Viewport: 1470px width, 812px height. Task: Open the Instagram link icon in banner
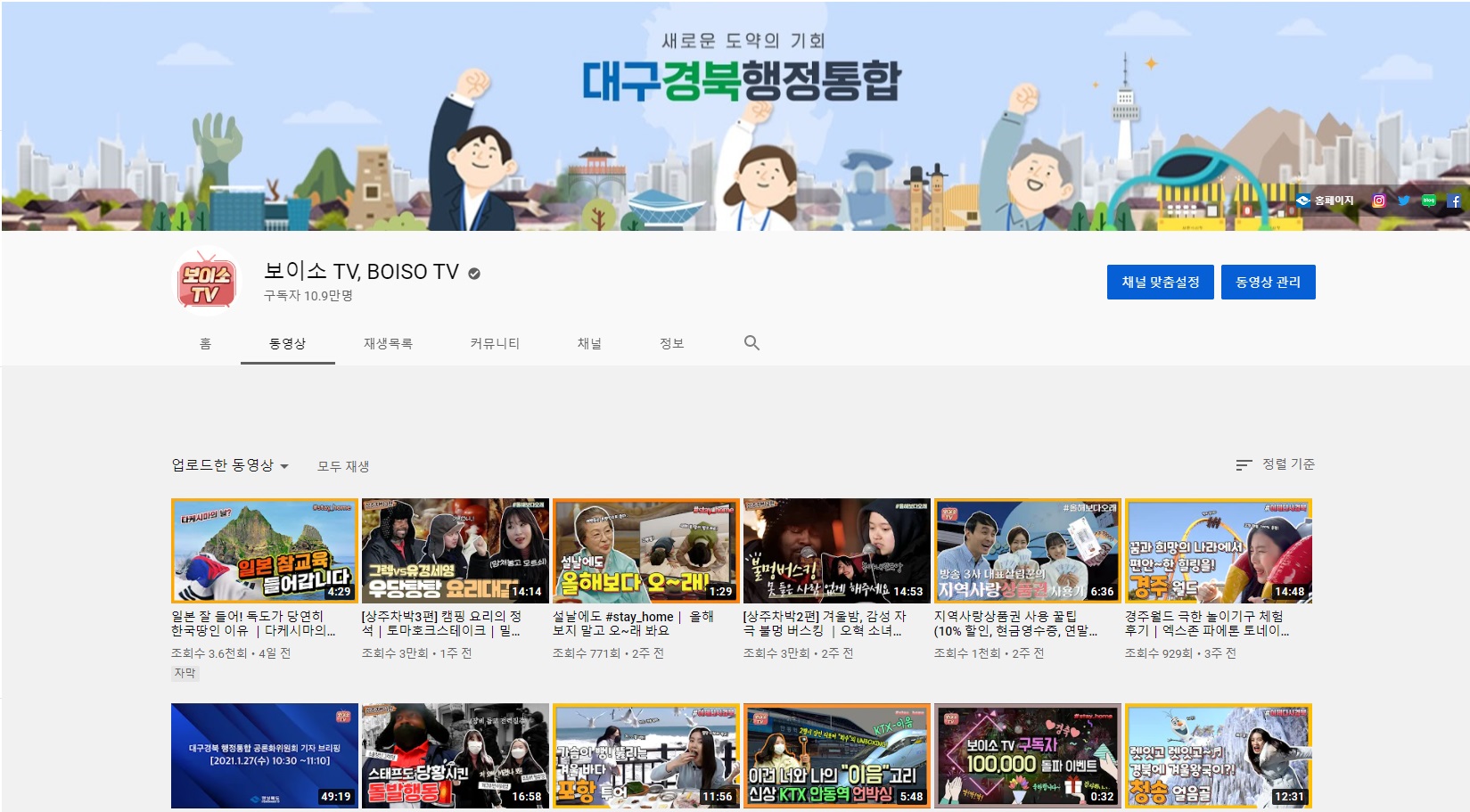(1378, 201)
